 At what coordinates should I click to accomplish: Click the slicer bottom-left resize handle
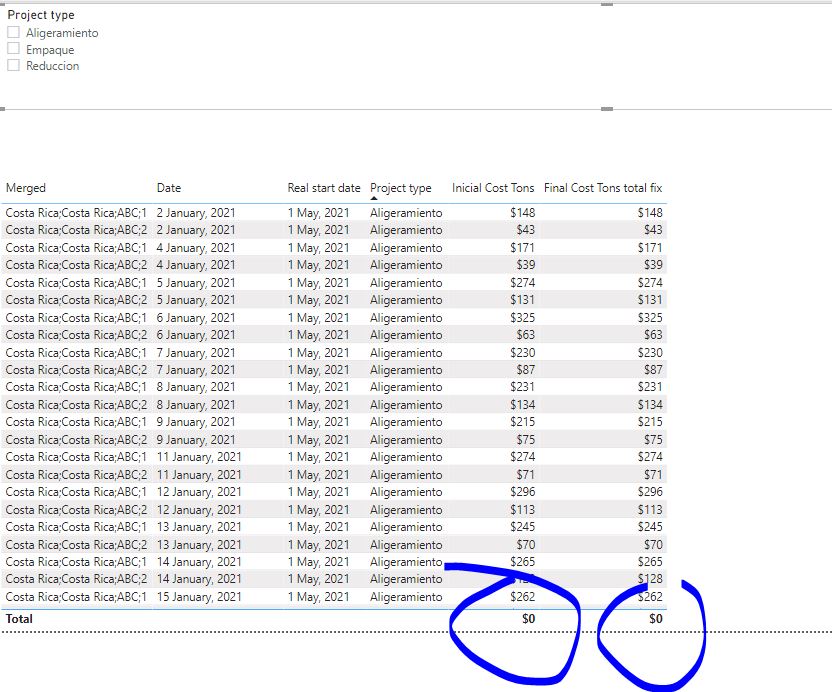pos(3,109)
